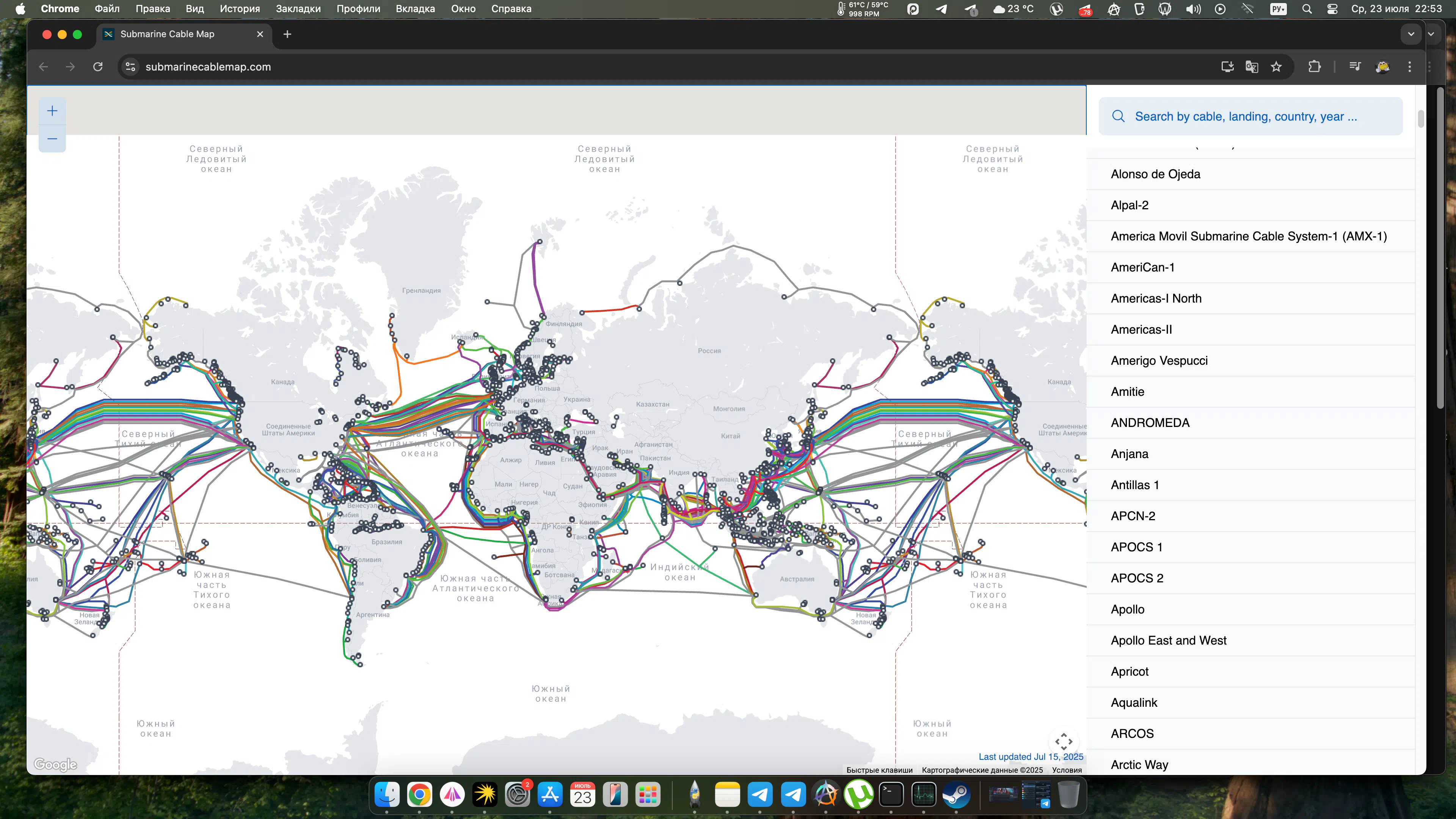1456x819 pixels.
Task: Open Terminal from the dock
Action: pos(891,795)
